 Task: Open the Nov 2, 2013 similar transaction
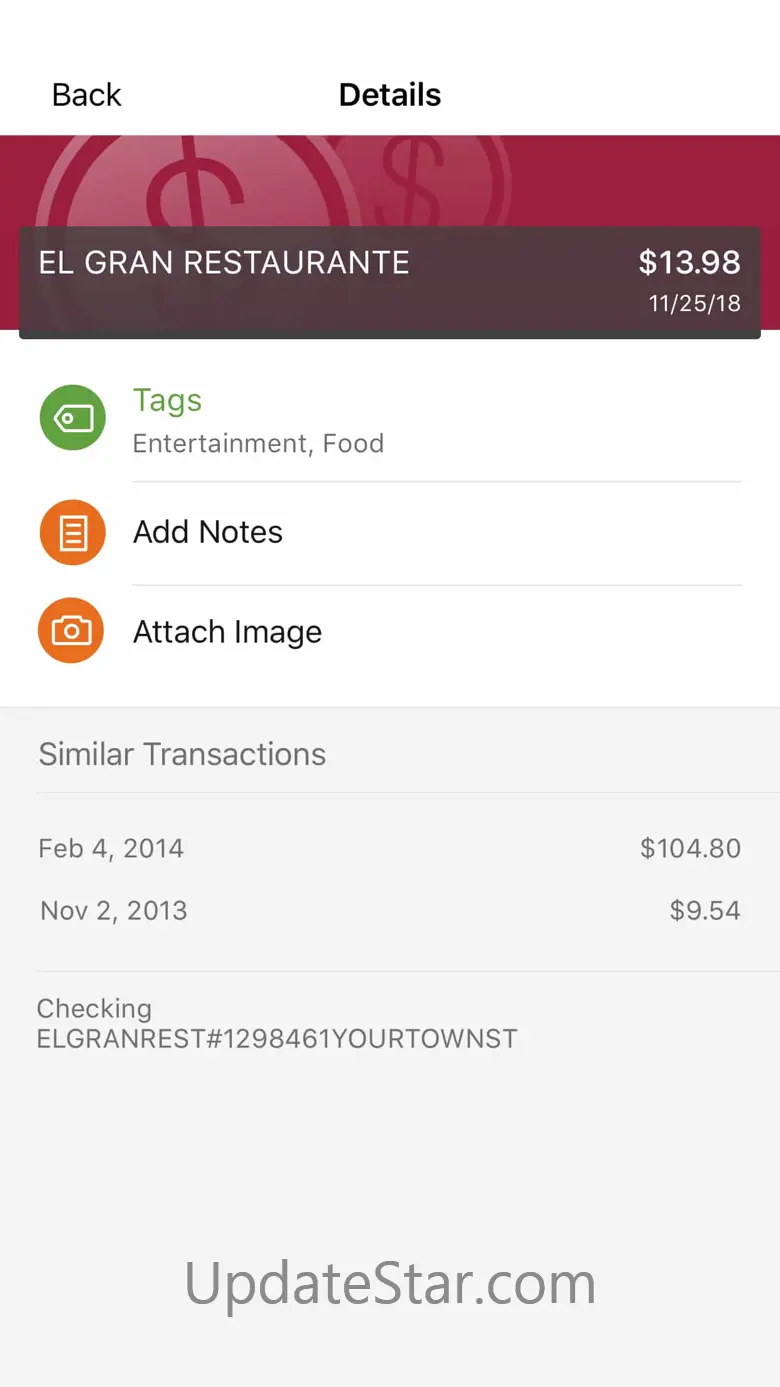tap(114, 911)
